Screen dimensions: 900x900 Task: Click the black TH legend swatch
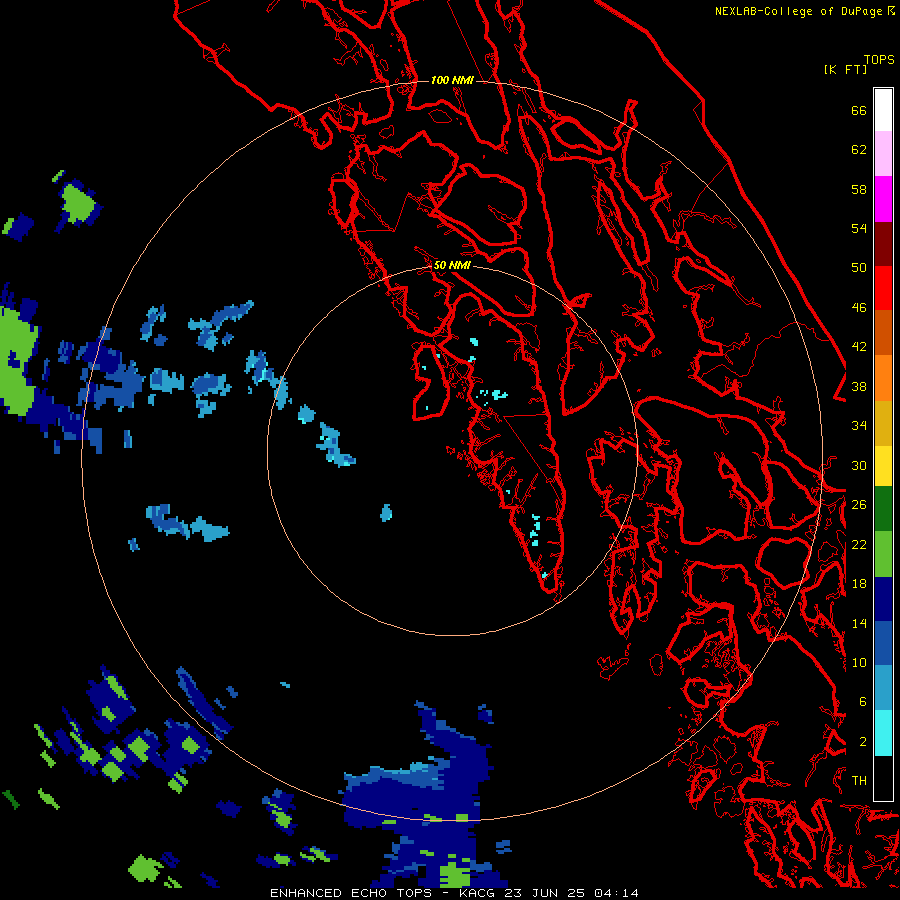coord(883,777)
